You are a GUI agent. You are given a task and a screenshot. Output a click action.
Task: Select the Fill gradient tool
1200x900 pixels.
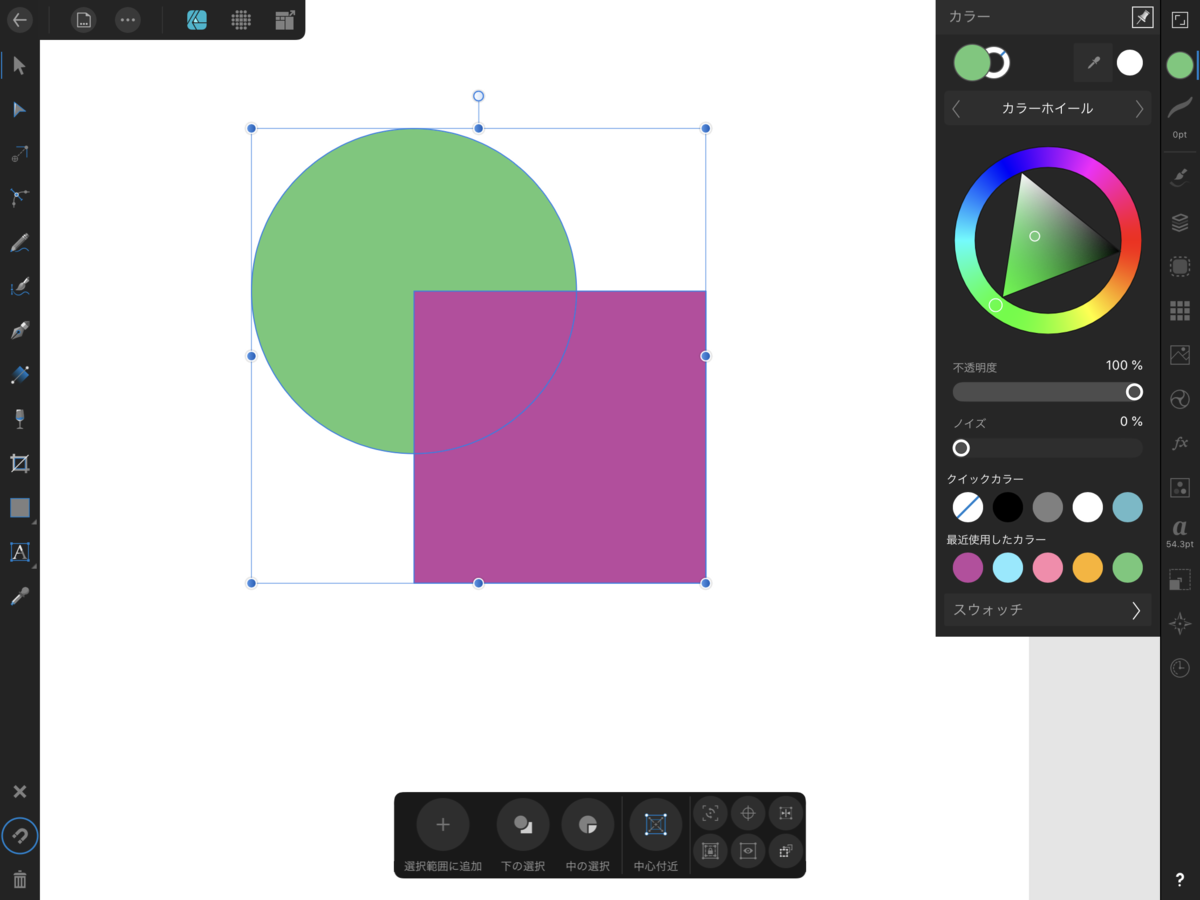click(x=19, y=374)
